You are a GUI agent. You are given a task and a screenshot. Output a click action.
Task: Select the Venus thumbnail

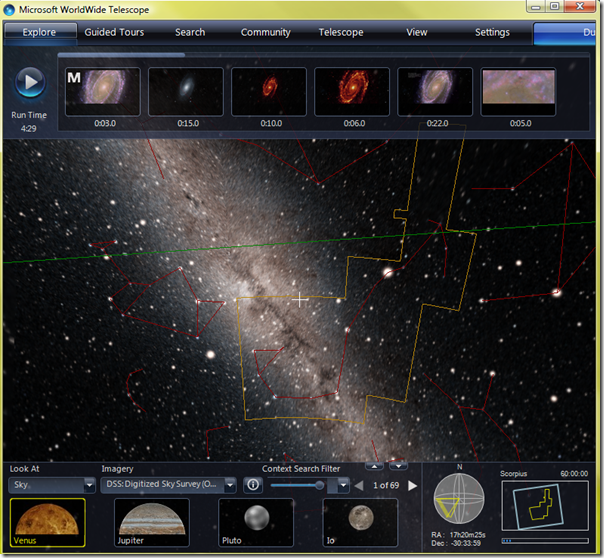tap(48, 523)
